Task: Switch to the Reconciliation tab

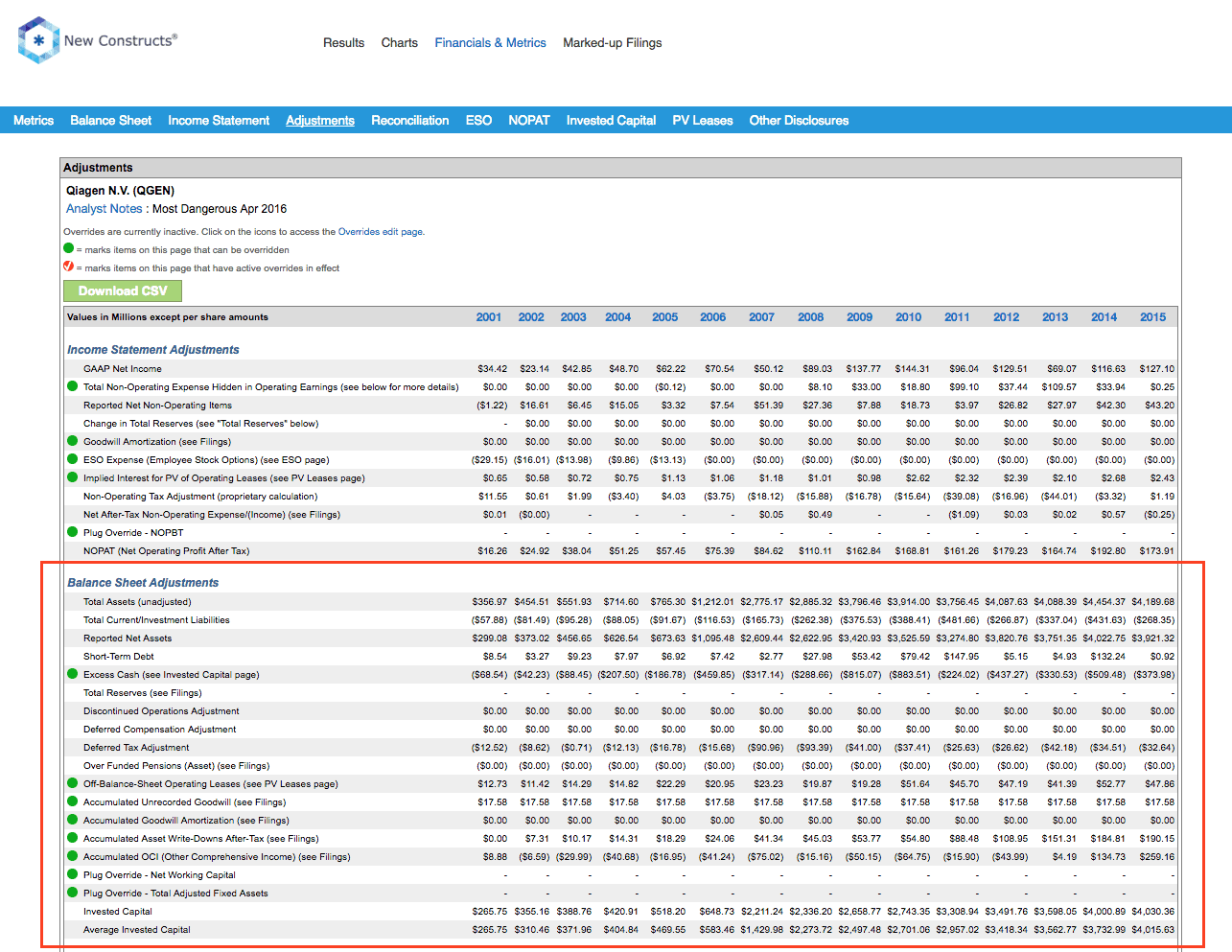Action: tap(409, 121)
